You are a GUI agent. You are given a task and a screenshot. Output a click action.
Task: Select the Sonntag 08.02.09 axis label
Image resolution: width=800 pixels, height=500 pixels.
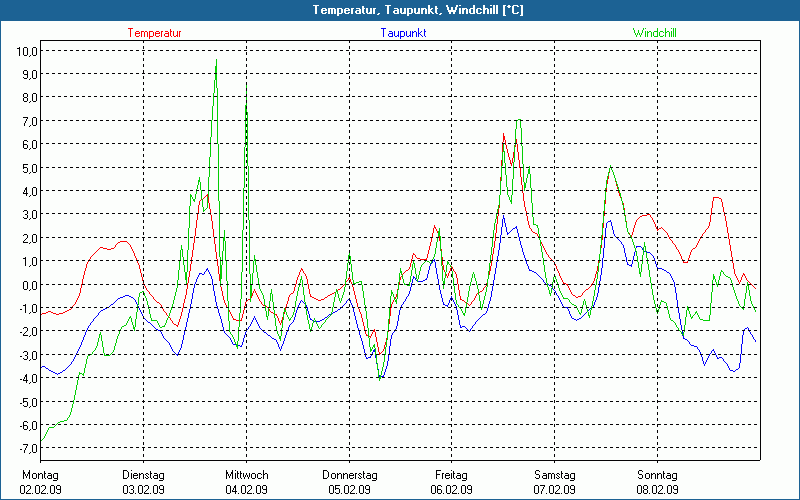(657, 482)
